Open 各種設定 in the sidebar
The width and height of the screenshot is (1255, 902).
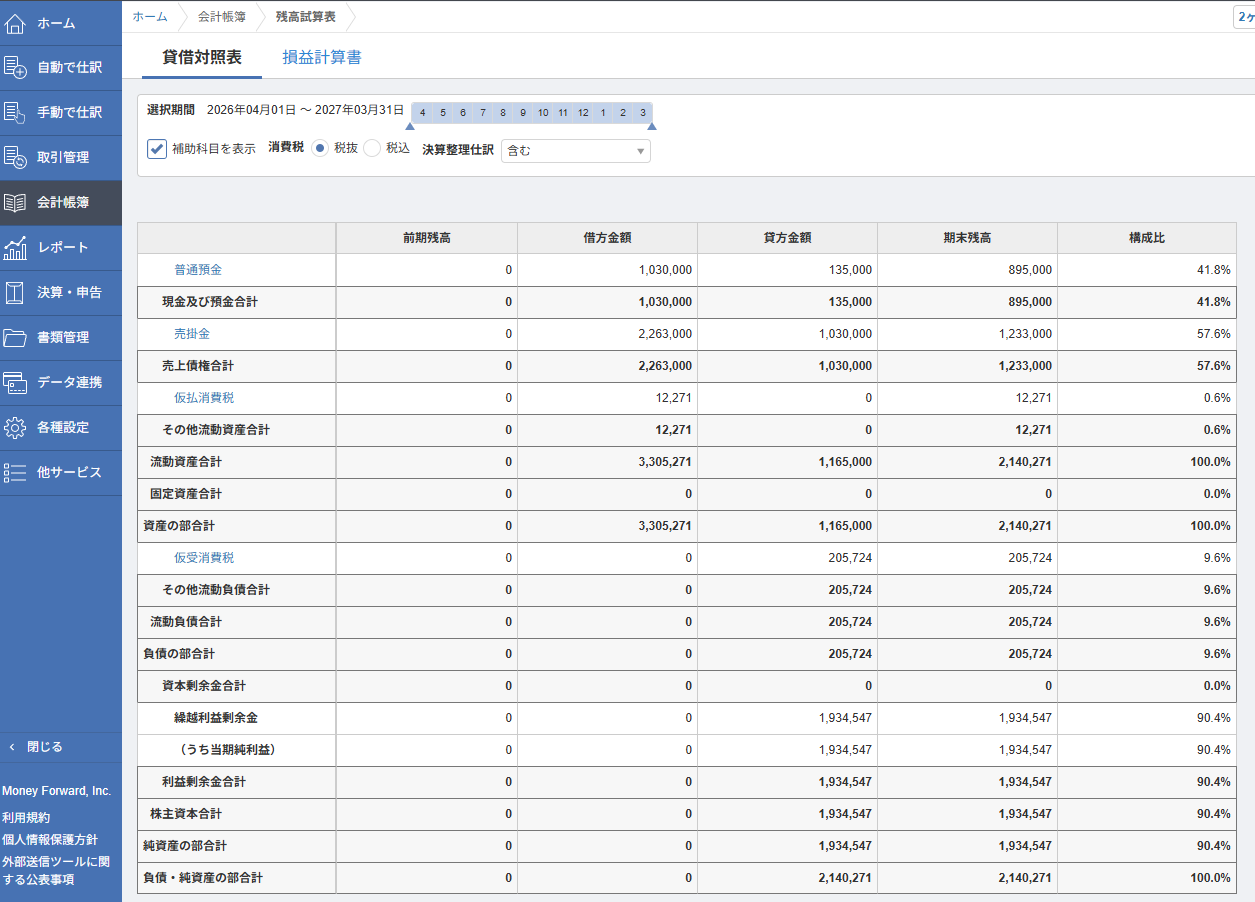tap(63, 427)
